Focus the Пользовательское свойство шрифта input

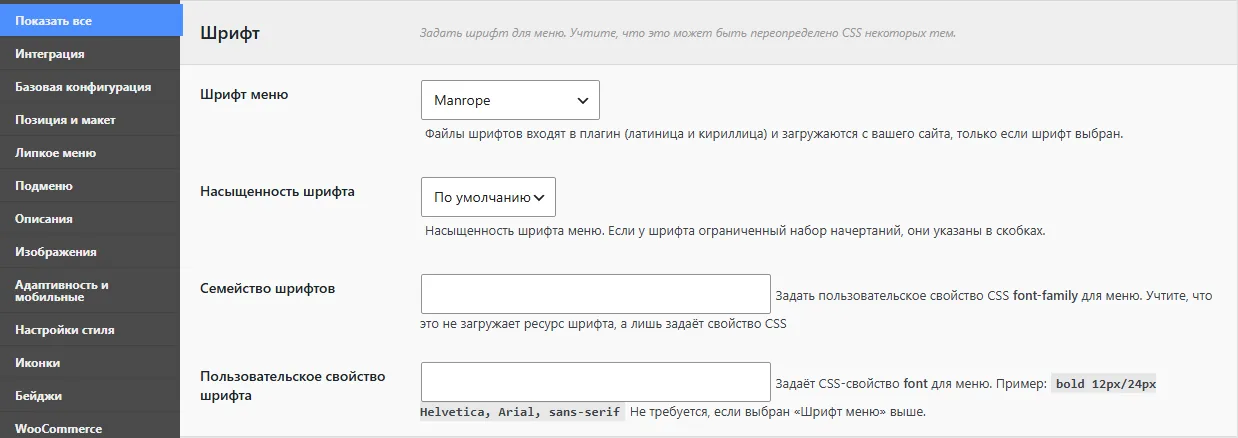click(x=596, y=382)
